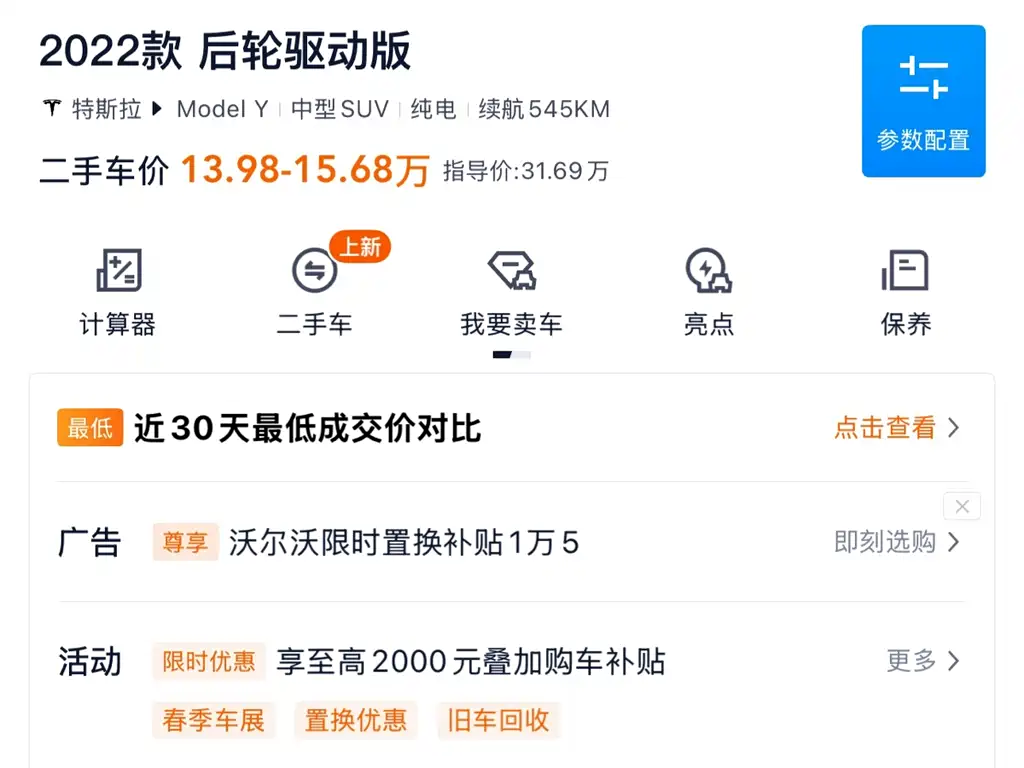1024x768 pixels.
Task: Open the 计算器 calculator icon
Action: click(119, 270)
